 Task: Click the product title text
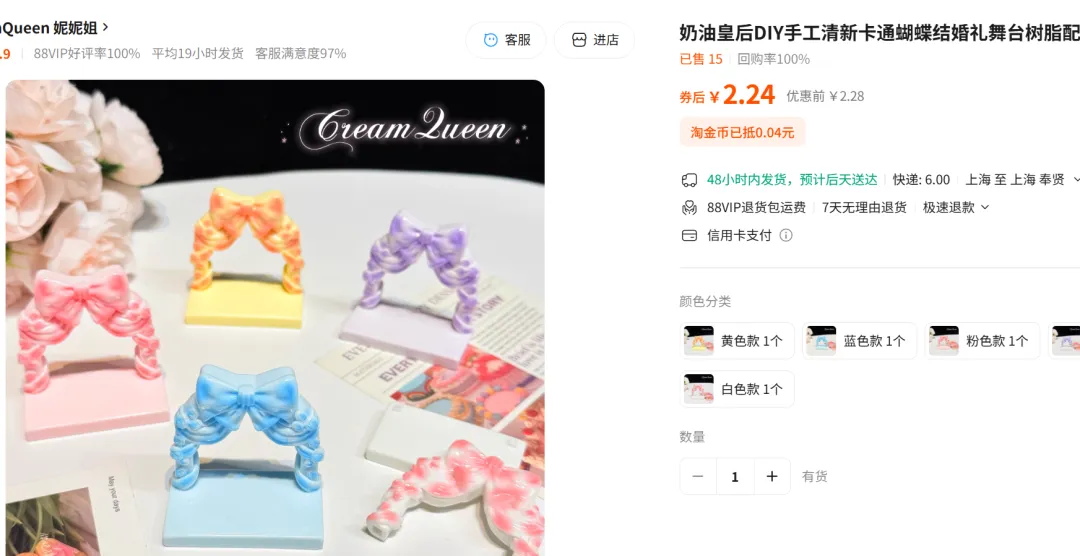pos(880,32)
